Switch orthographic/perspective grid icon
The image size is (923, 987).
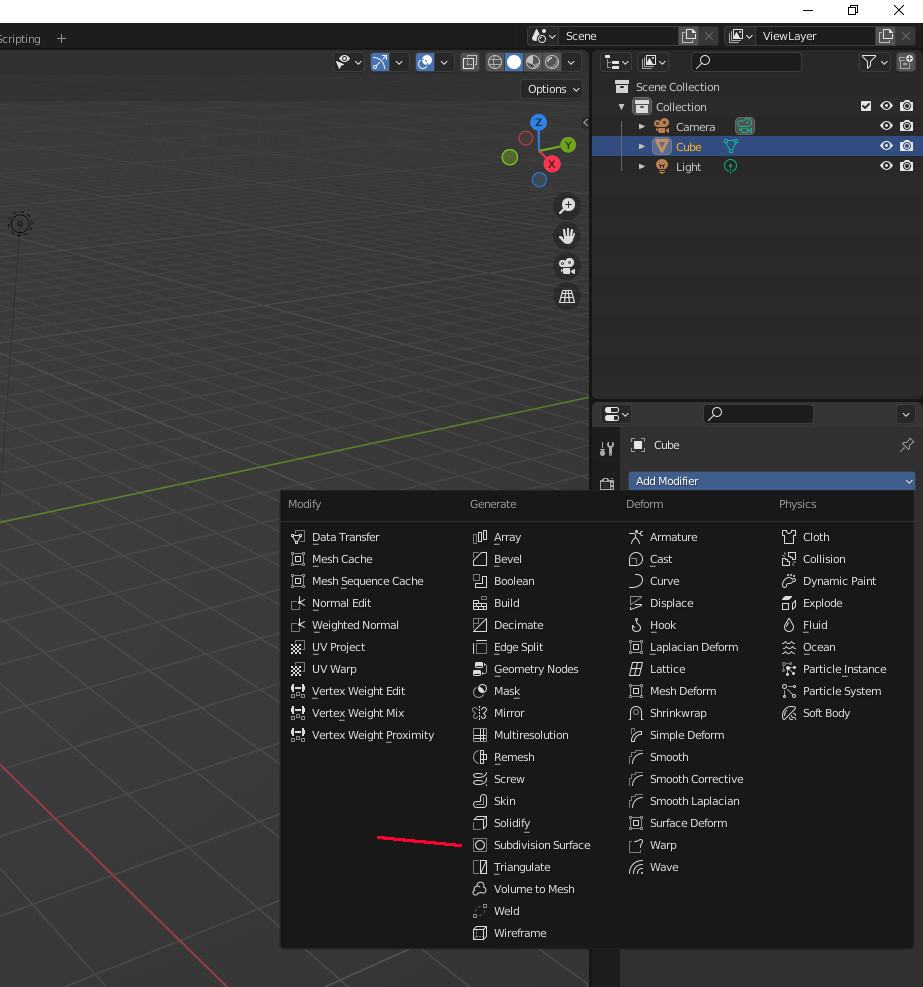point(567,296)
